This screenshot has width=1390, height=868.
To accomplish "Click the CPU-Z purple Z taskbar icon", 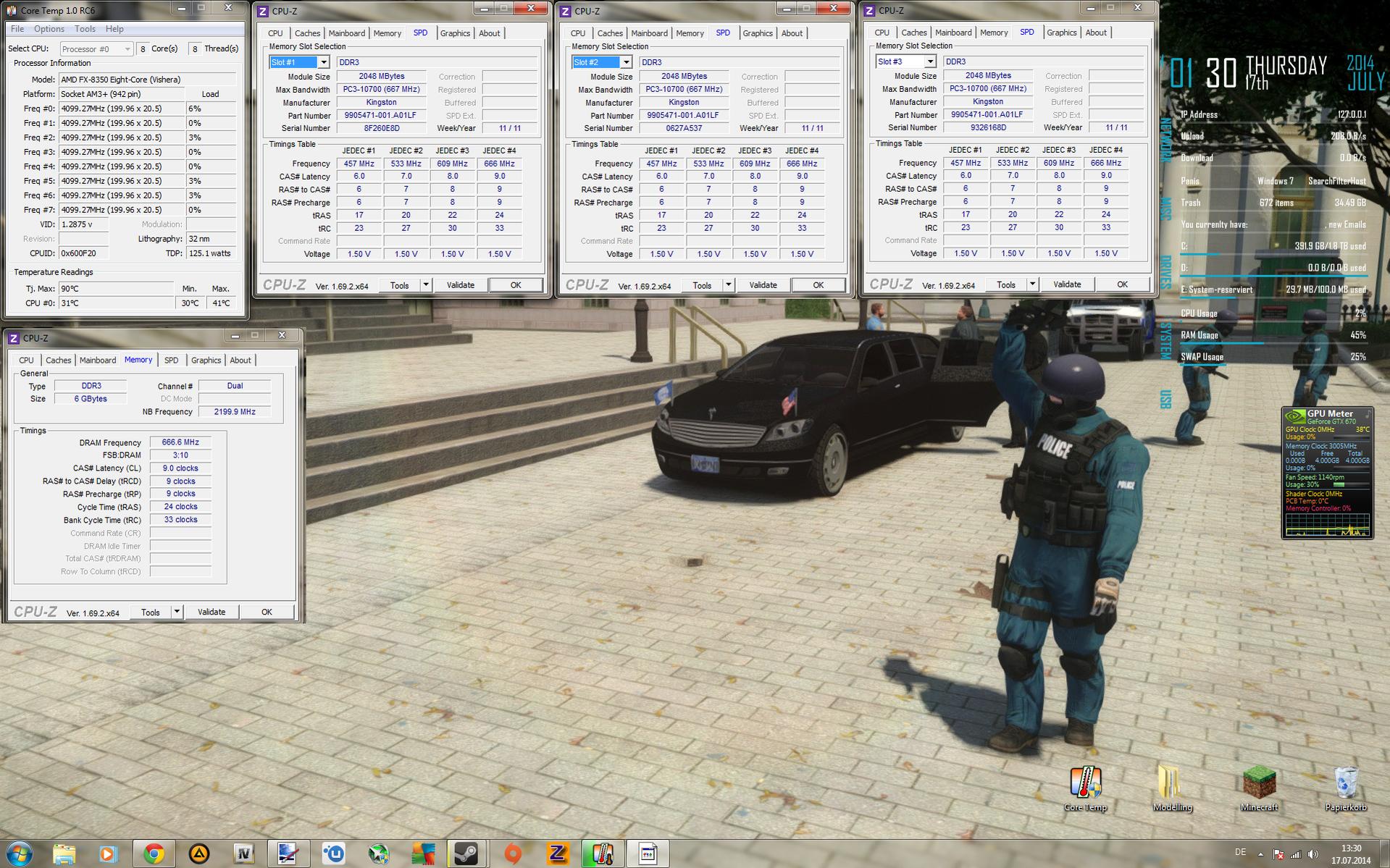I will point(558,854).
